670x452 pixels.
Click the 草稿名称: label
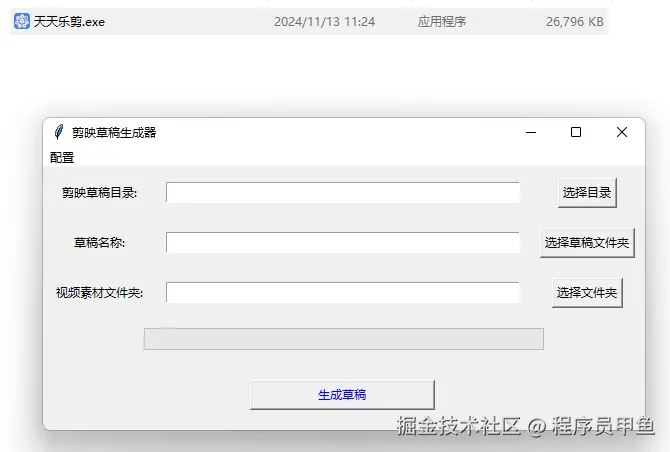coord(99,243)
